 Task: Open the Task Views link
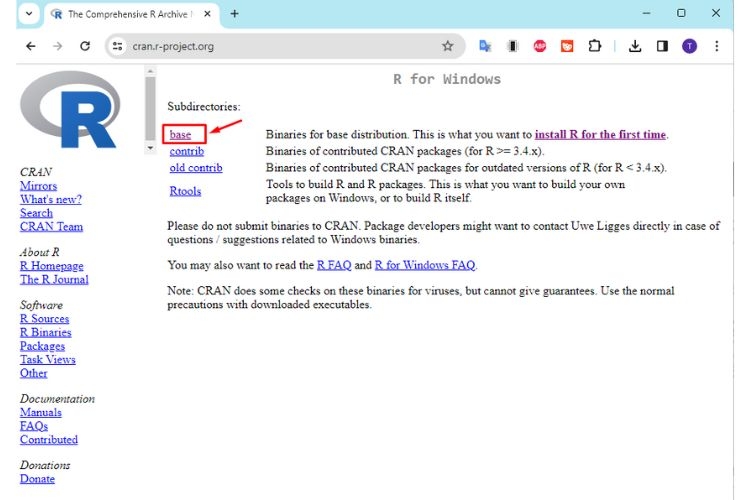coord(47,360)
